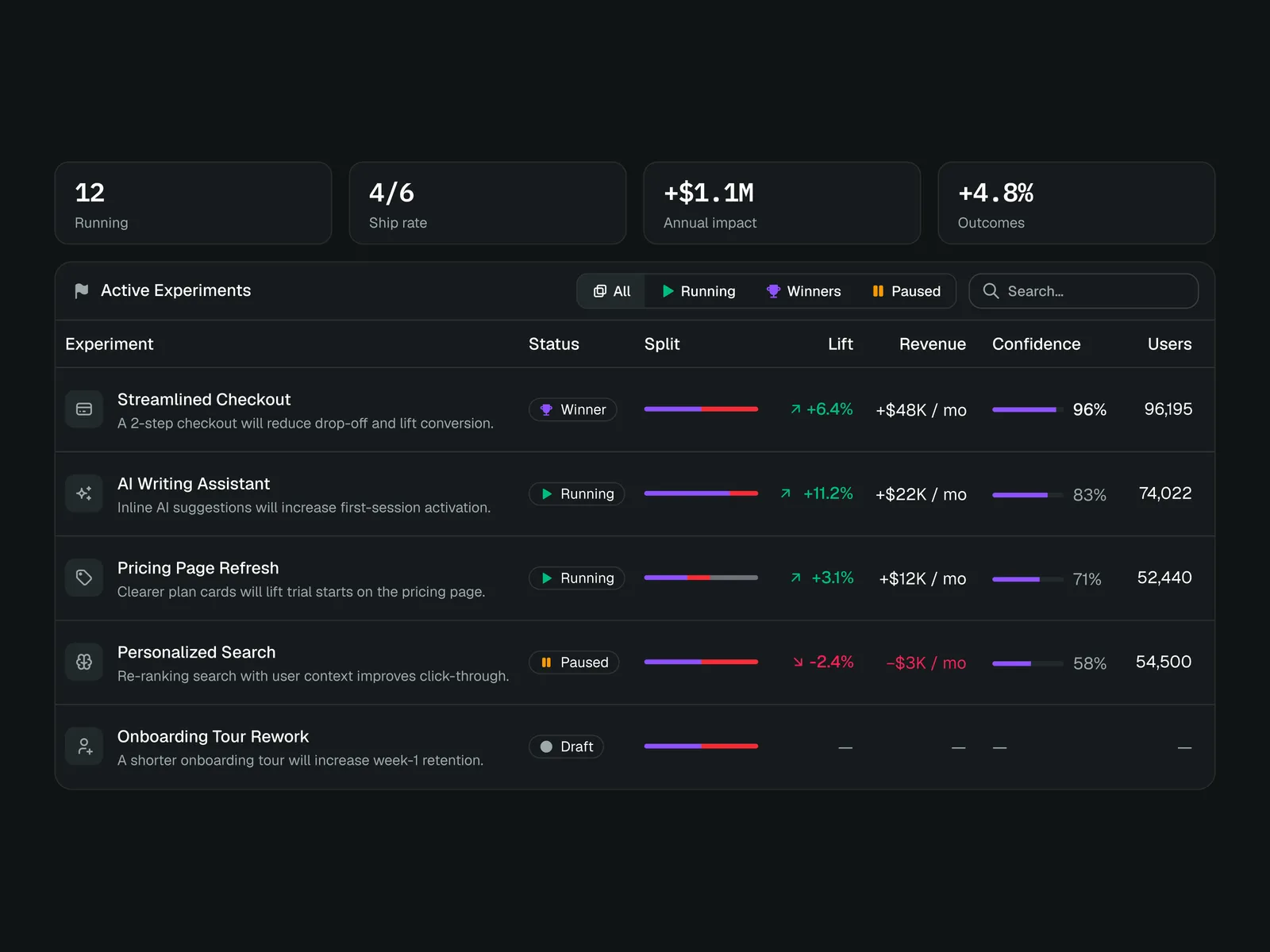Viewport: 1270px width, 952px height.
Task: Click the 96% confidence bar
Action: coord(1028,409)
